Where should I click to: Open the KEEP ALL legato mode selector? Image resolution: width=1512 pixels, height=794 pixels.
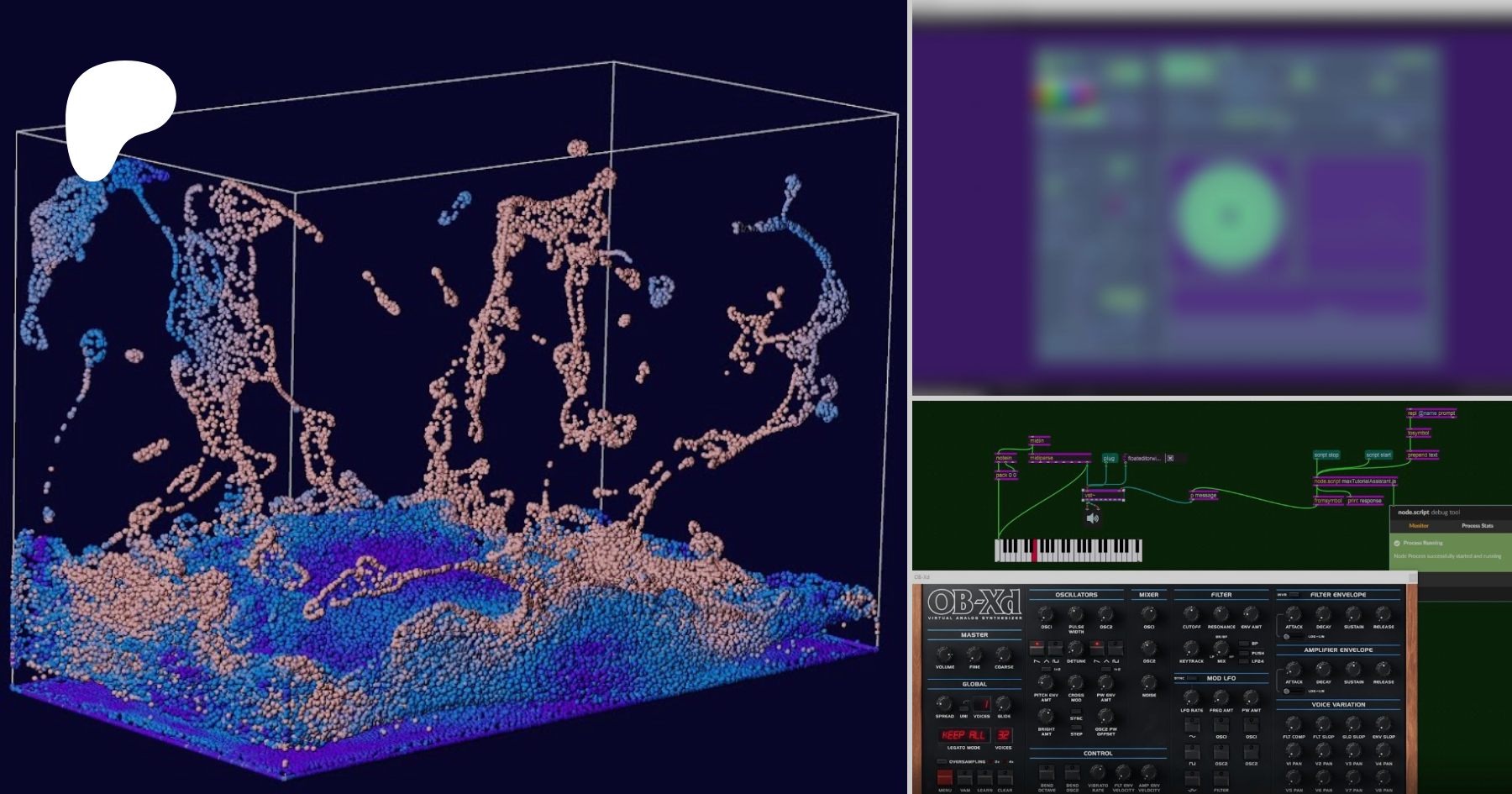coord(963,735)
